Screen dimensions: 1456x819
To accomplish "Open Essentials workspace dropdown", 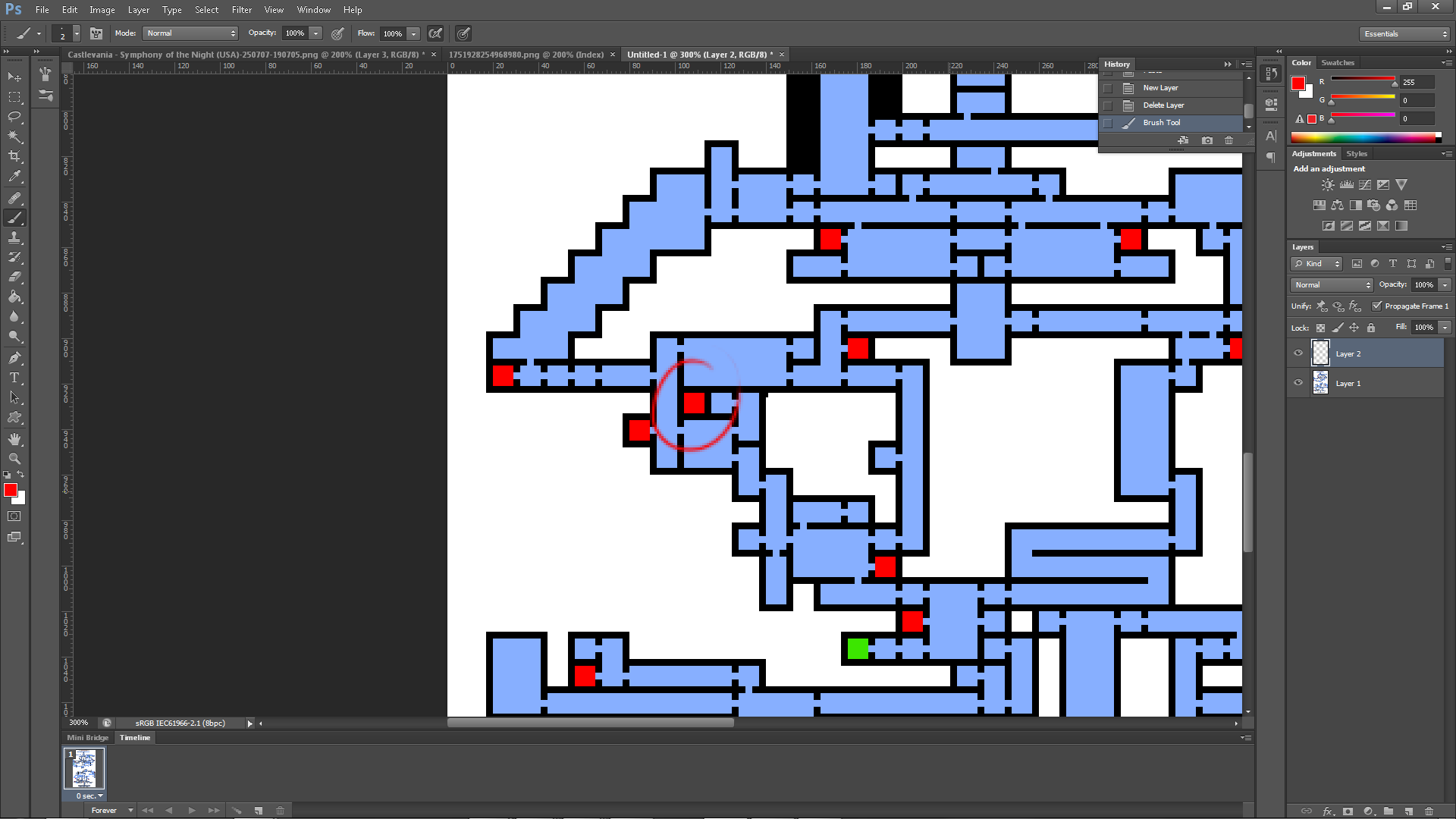I will click(x=1405, y=33).
